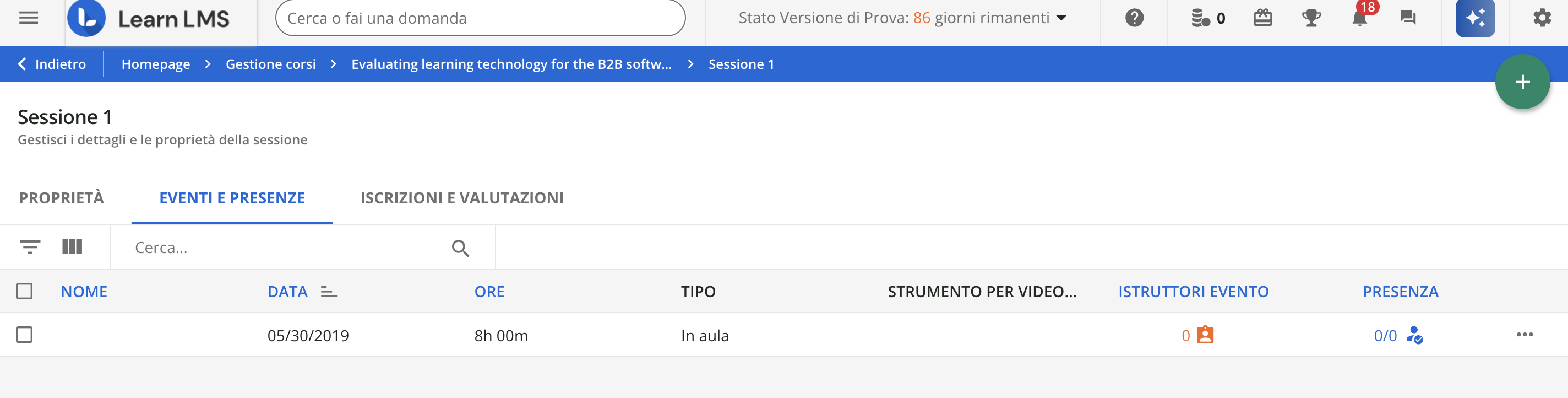Open the column management icon above the table
Screen dimensions: 1568x398
73,247
